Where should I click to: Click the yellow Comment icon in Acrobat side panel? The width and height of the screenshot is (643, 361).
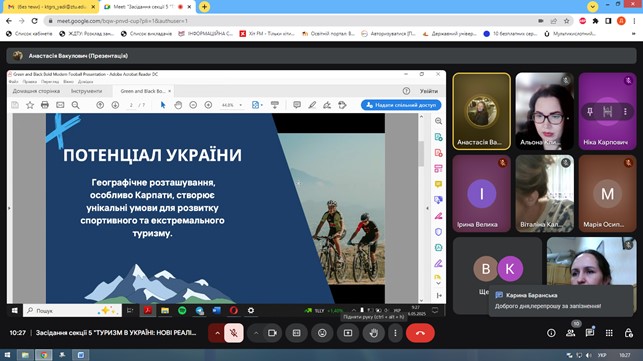[x=438, y=184]
